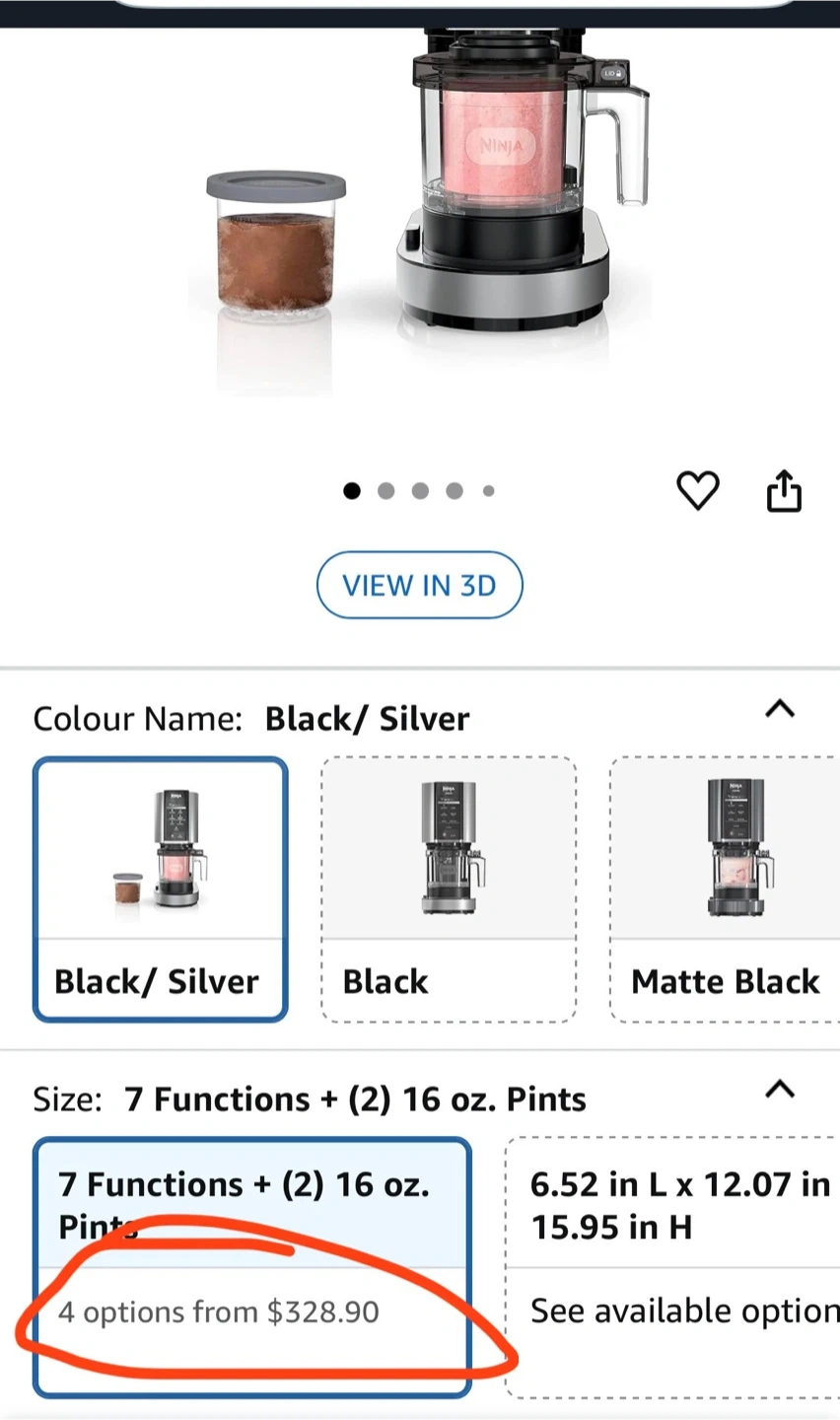
Task: Jump to the last small carousel dot
Action: (488, 491)
